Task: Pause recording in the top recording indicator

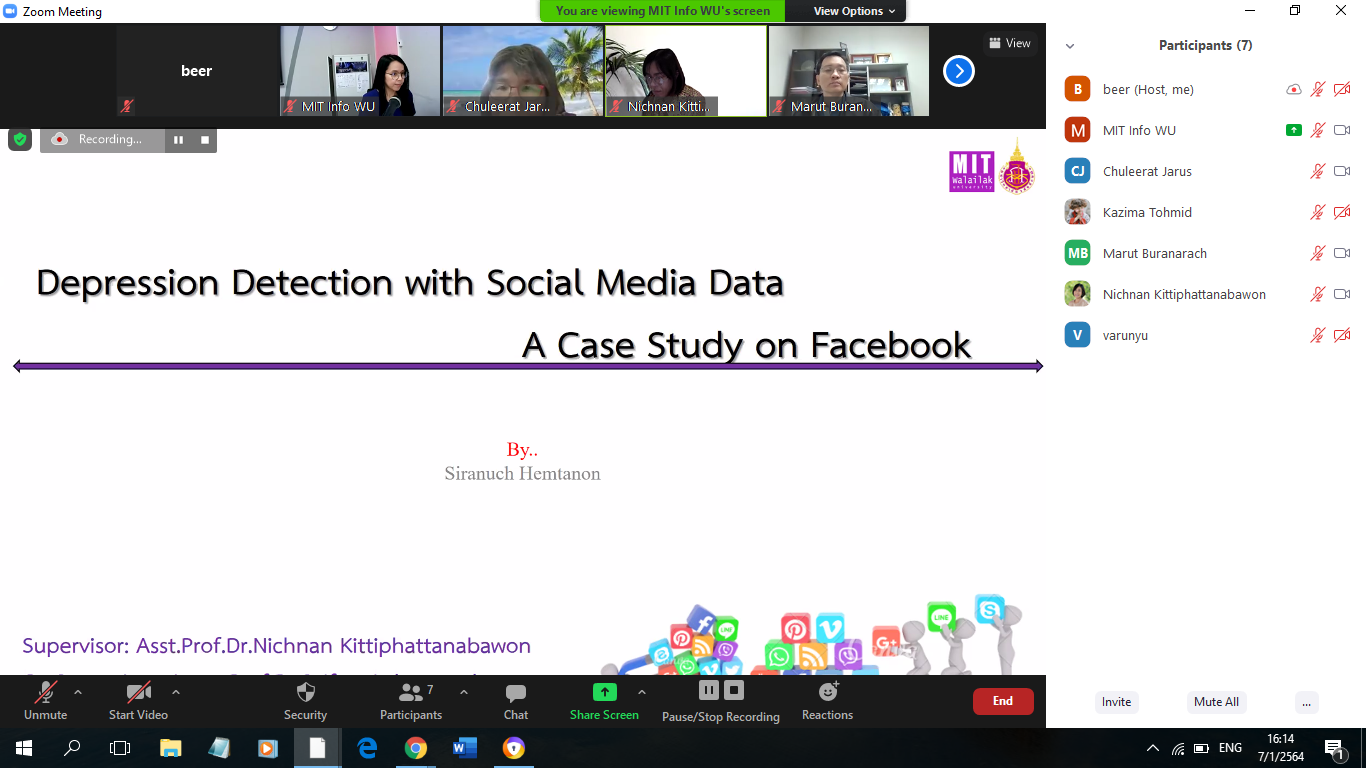Action: 178,140
